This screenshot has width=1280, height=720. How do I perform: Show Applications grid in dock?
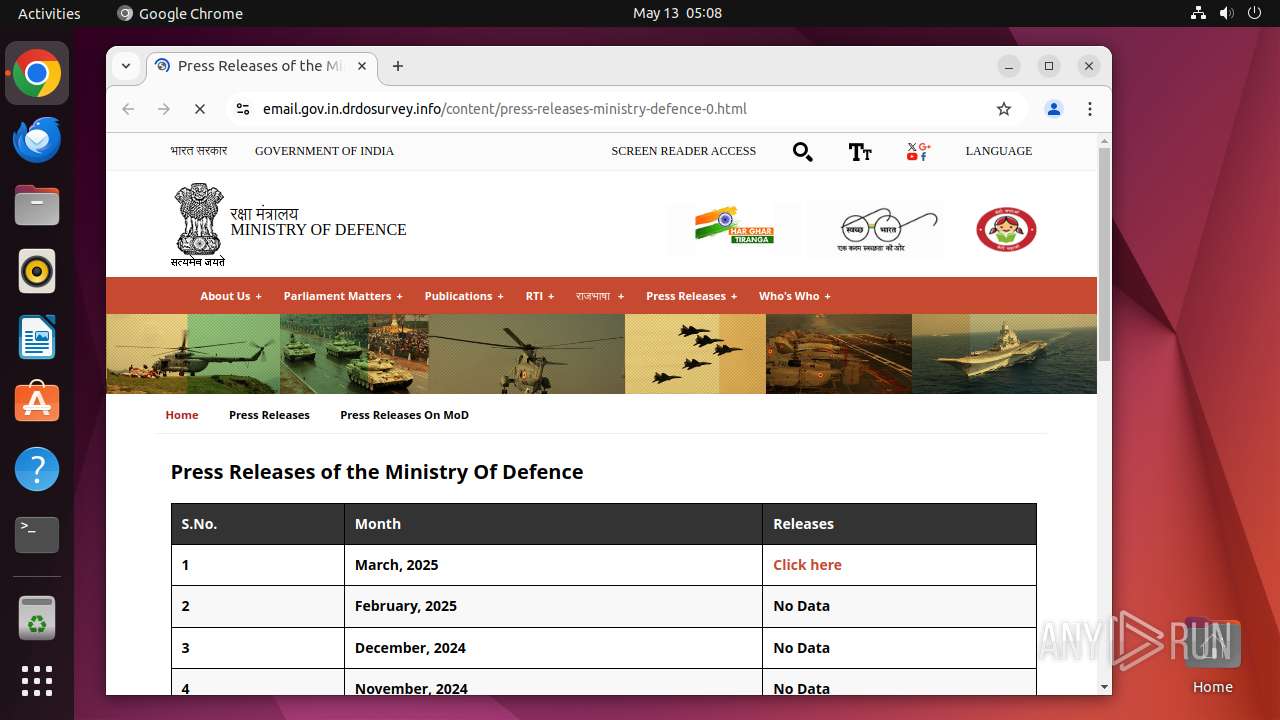pyautogui.click(x=37, y=681)
